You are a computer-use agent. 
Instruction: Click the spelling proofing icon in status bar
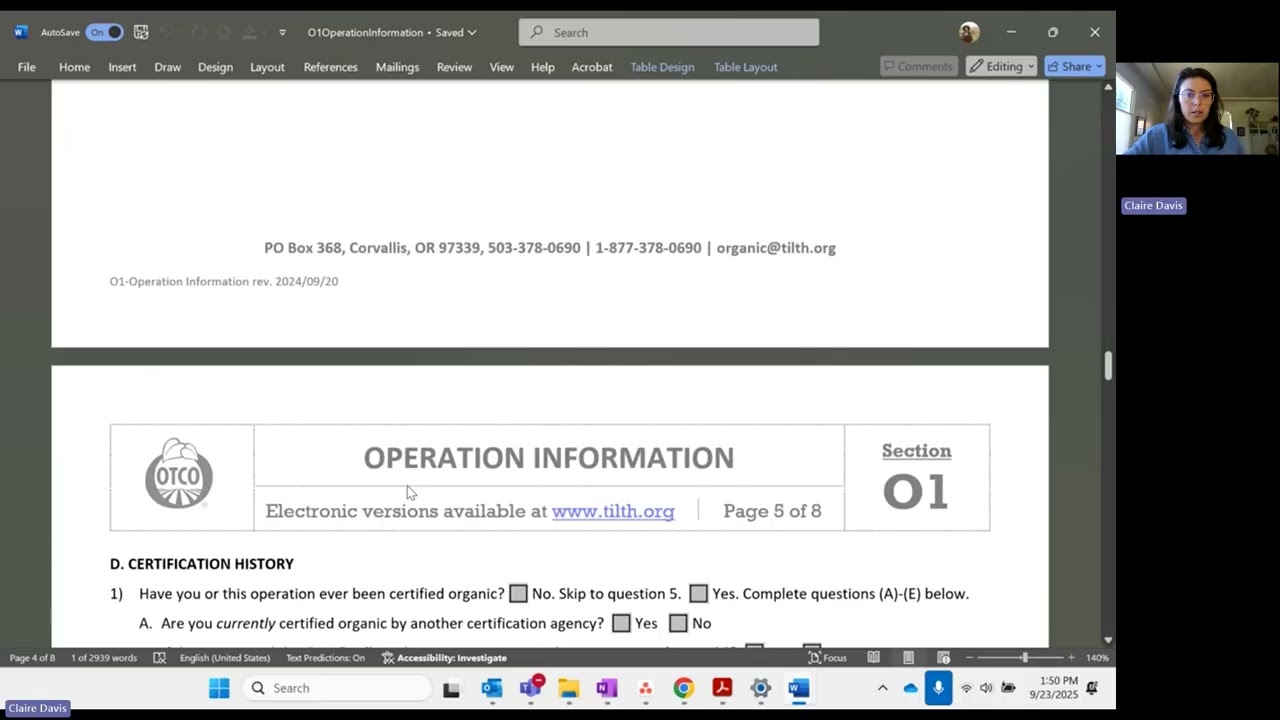tap(159, 658)
